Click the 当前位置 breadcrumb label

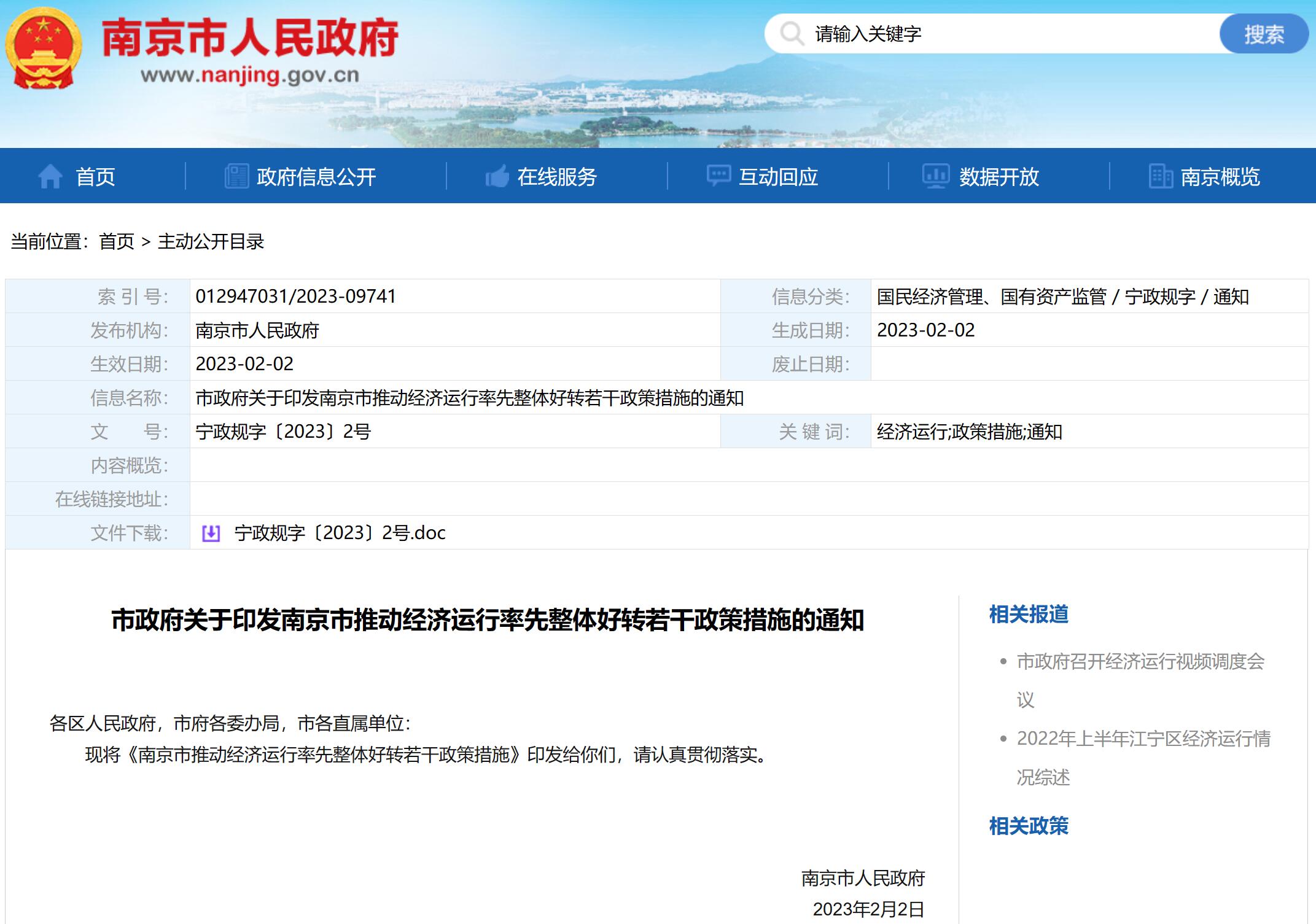coord(49,242)
